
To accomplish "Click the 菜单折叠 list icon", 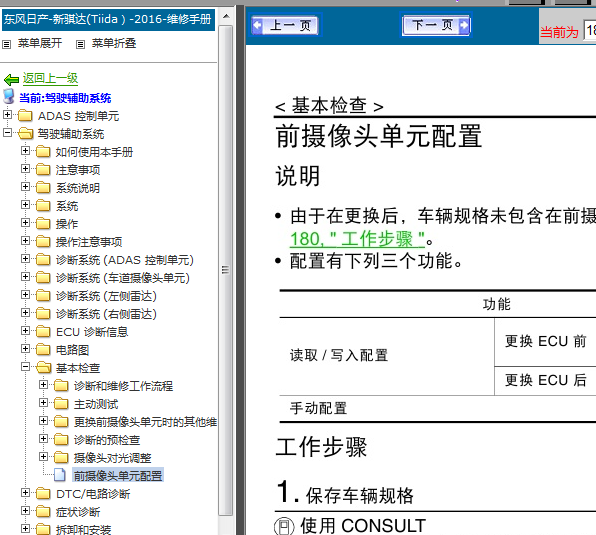I will pos(80,44).
